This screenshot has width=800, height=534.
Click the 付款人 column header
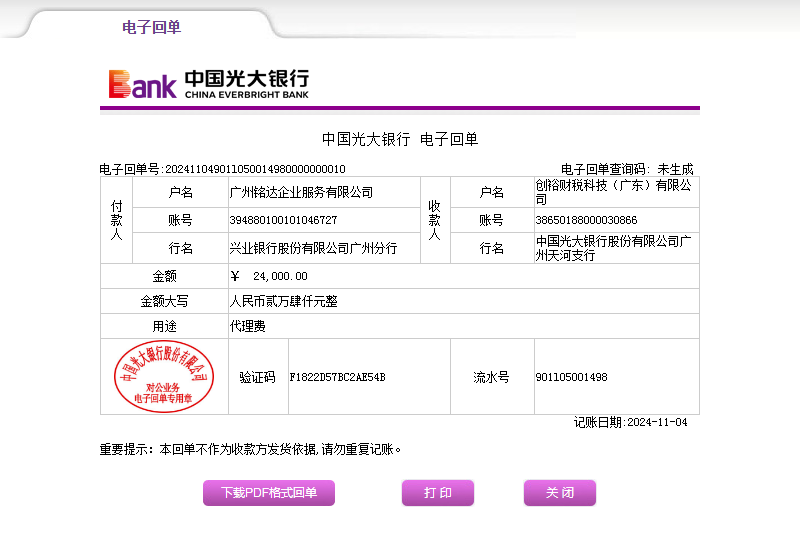click(116, 220)
